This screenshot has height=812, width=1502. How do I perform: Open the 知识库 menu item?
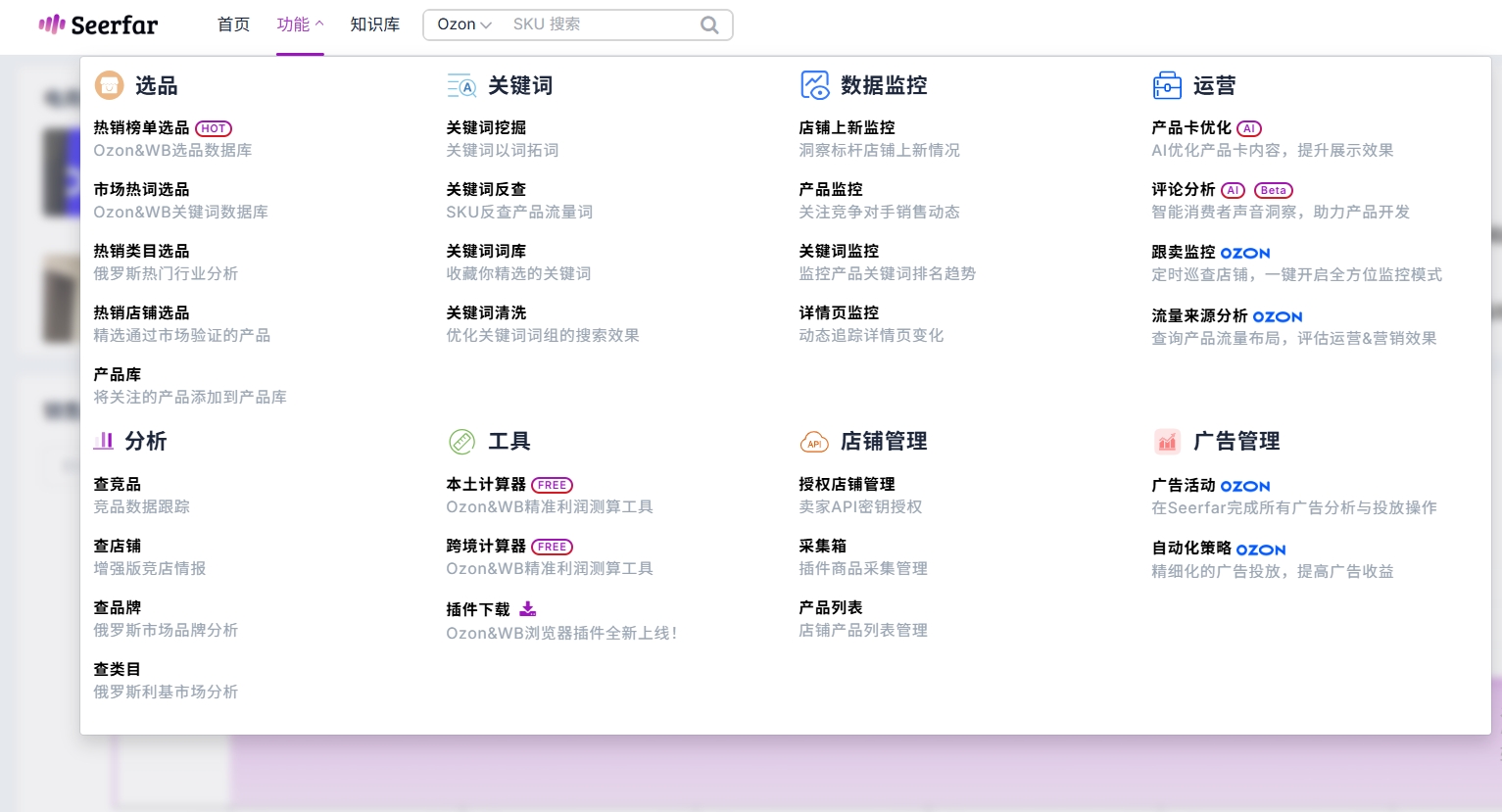[x=375, y=24]
